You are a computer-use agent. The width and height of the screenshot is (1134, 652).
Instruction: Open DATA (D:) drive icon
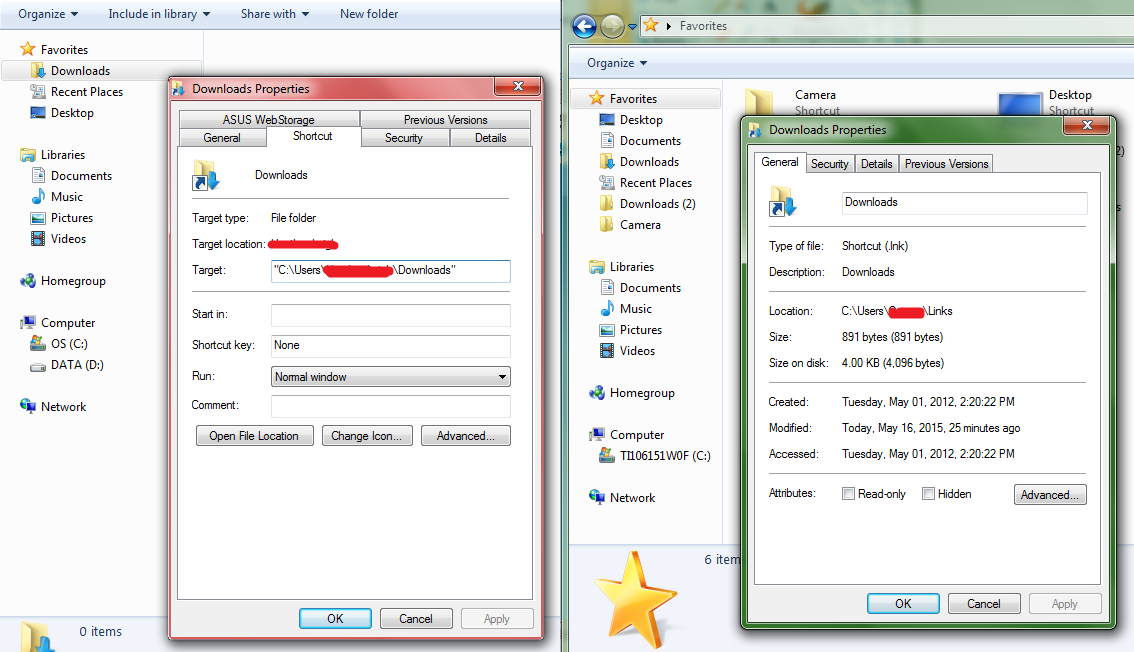tap(38, 365)
